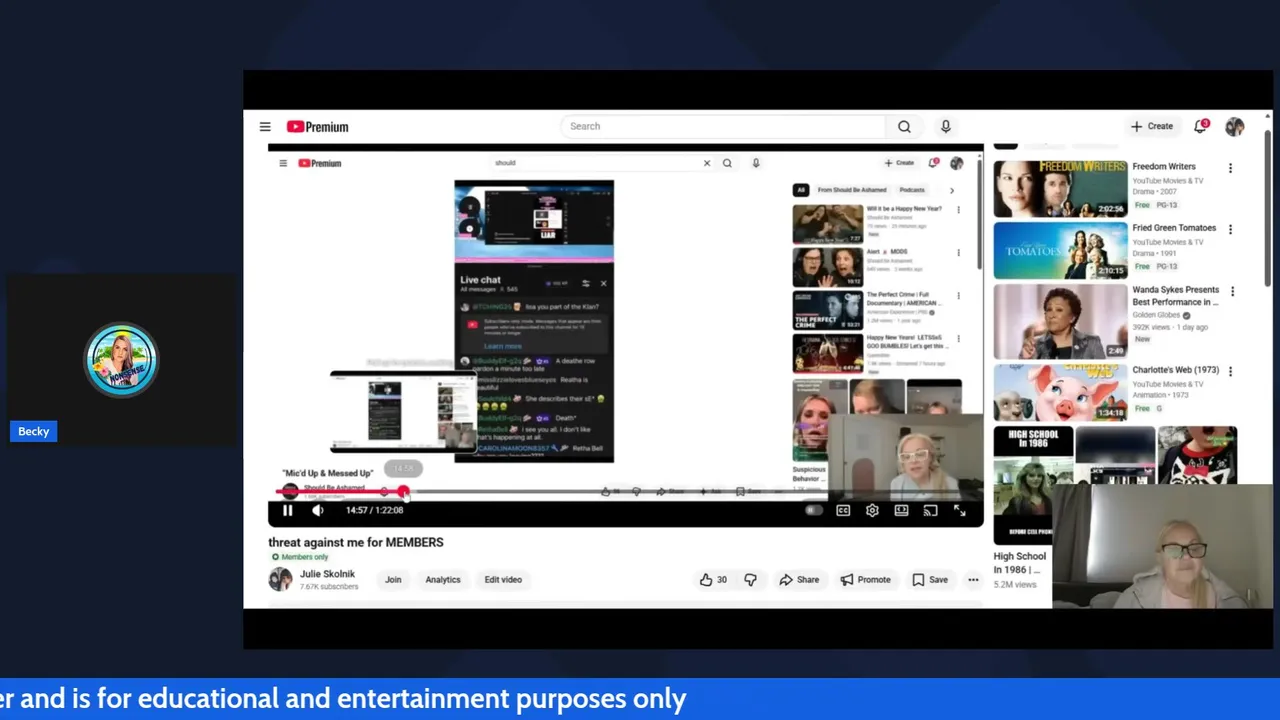Click the magnifier search button
The height and width of the screenshot is (720, 1280).
tap(904, 126)
